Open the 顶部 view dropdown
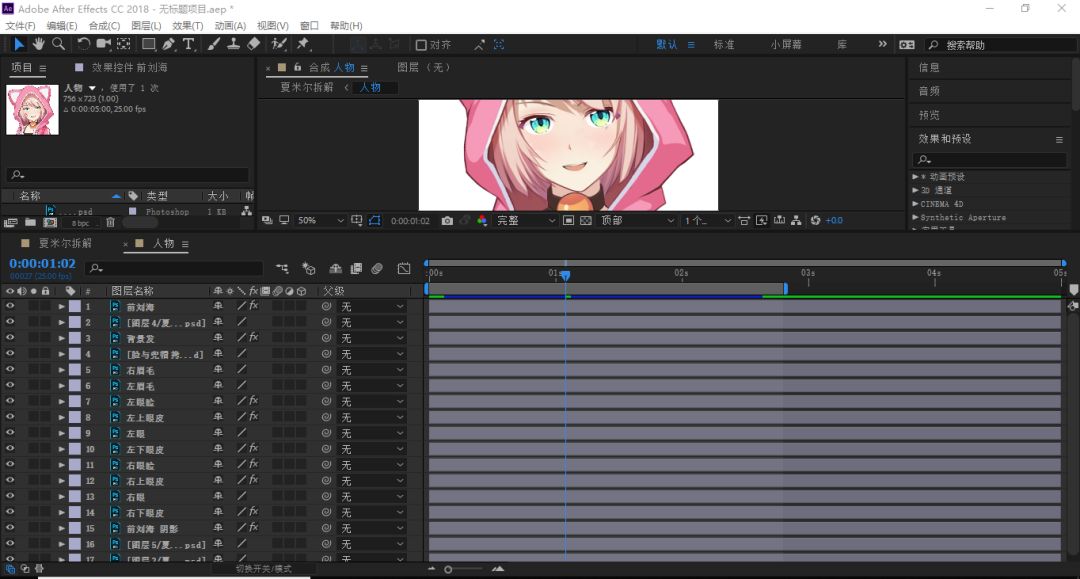This screenshot has width=1080, height=579. pyautogui.click(x=636, y=220)
